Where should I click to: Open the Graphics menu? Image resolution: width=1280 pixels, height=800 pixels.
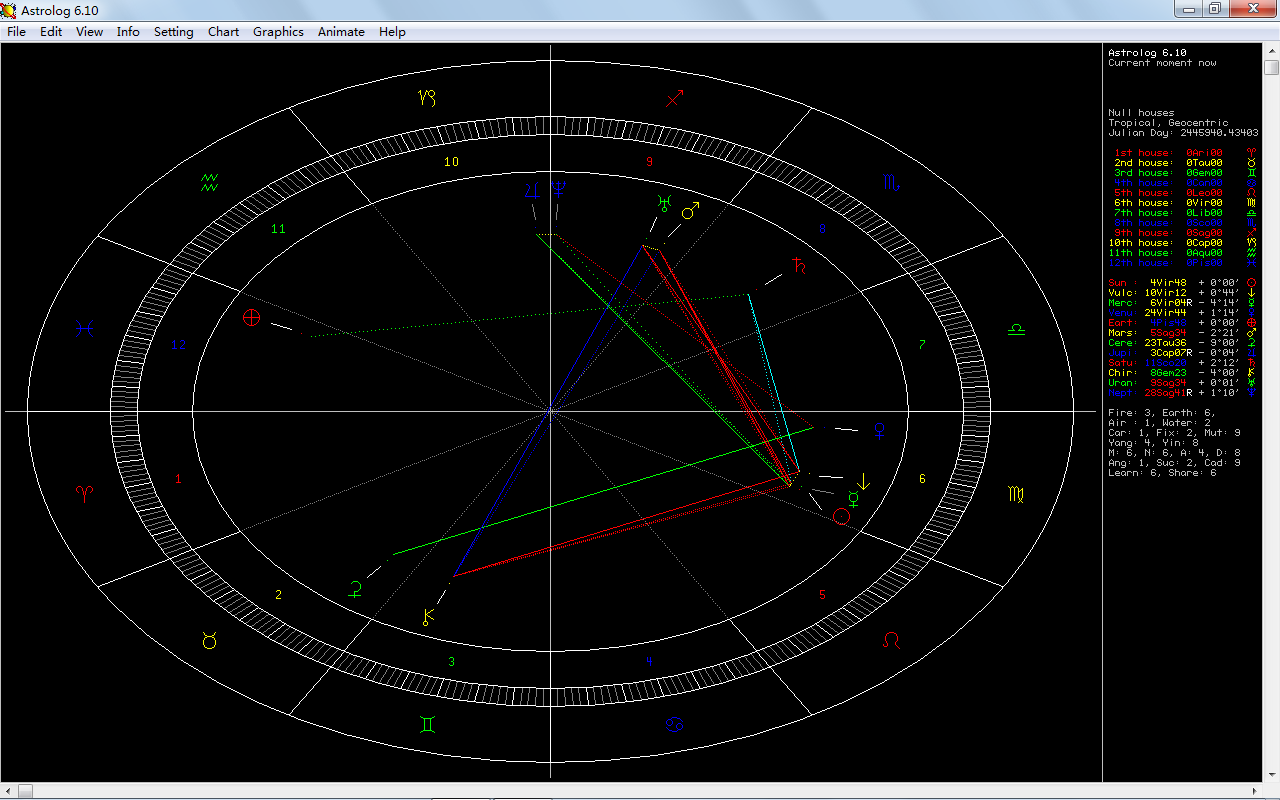pos(278,31)
